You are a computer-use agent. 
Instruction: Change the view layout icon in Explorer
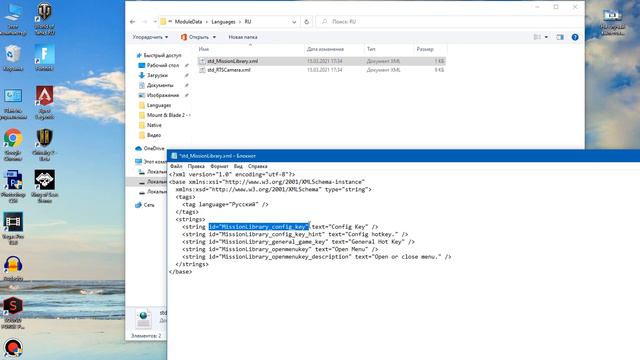tap(537, 37)
